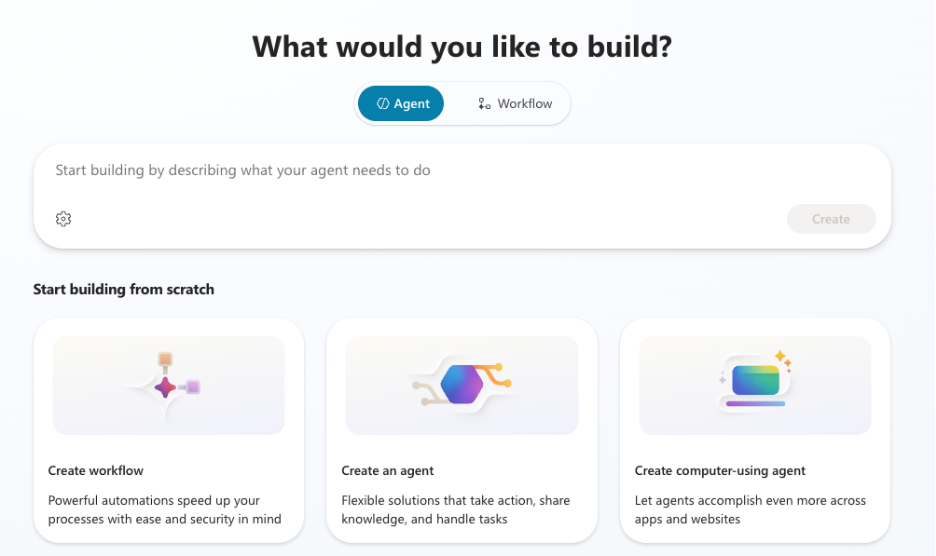Click the Workflow icon in the toggle
The height and width of the screenshot is (556, 936).
click(484, 104)
